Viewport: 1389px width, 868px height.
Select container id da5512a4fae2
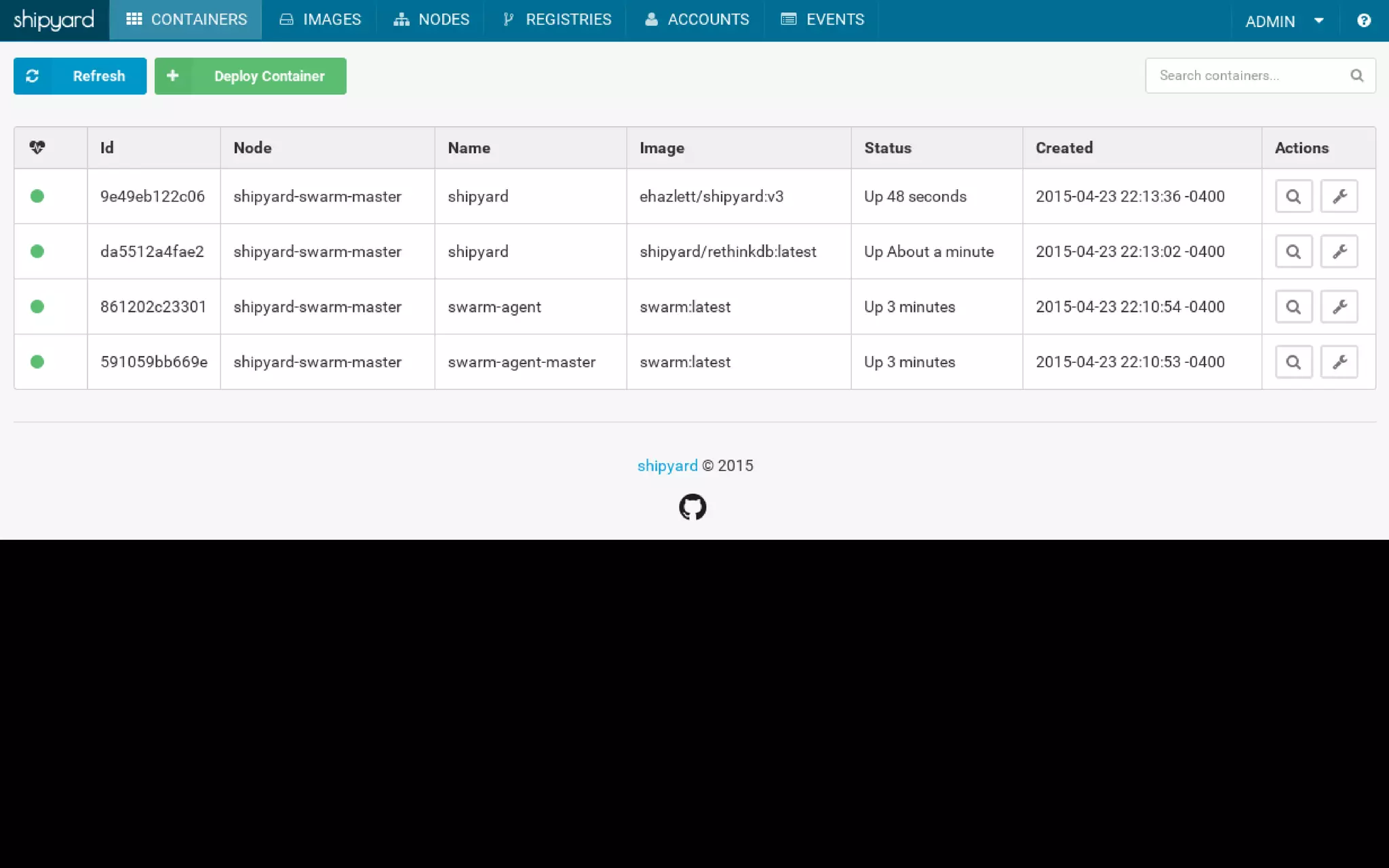click(152, 252)
